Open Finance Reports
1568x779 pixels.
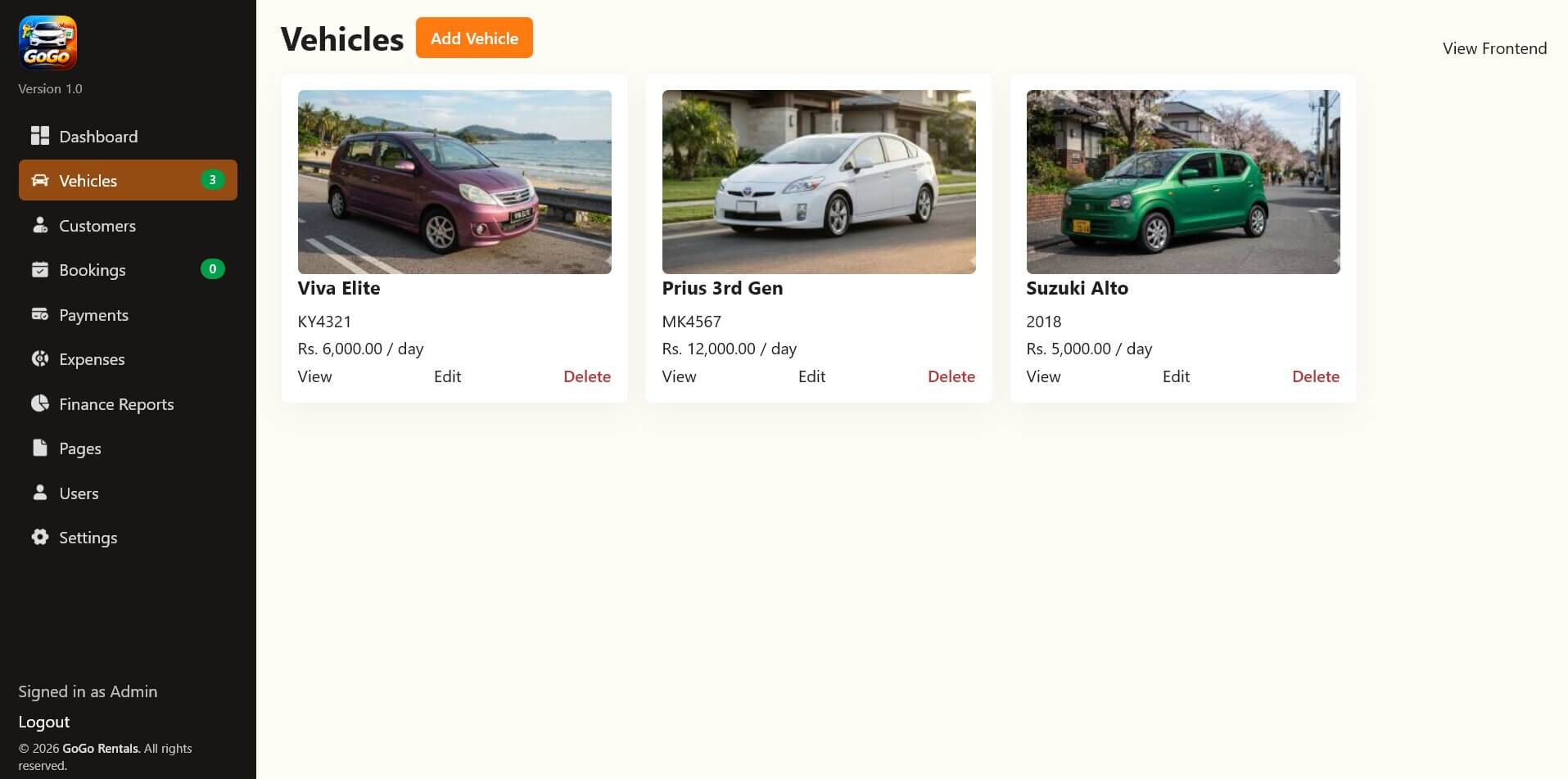click(x=128, y=403)
